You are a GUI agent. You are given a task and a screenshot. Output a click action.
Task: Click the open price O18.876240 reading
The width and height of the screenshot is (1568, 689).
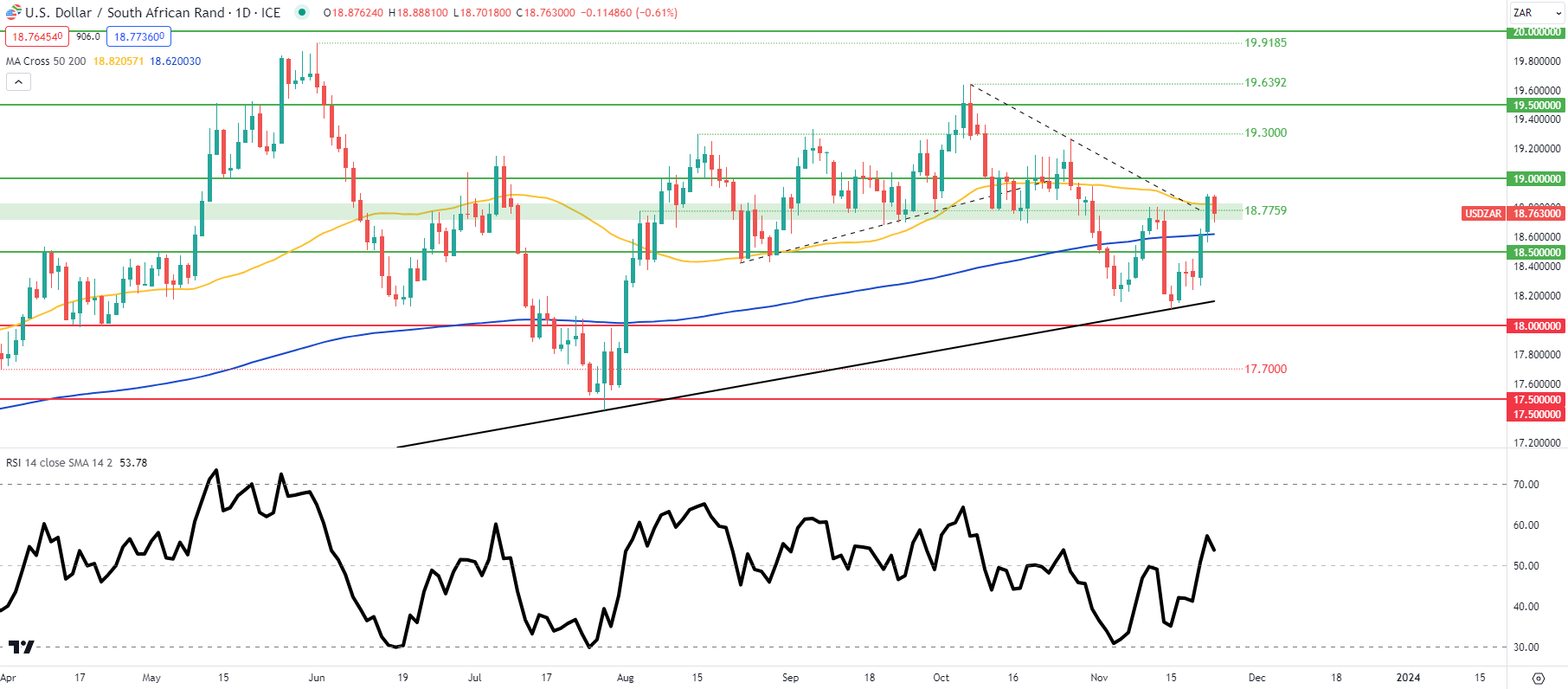353,13
